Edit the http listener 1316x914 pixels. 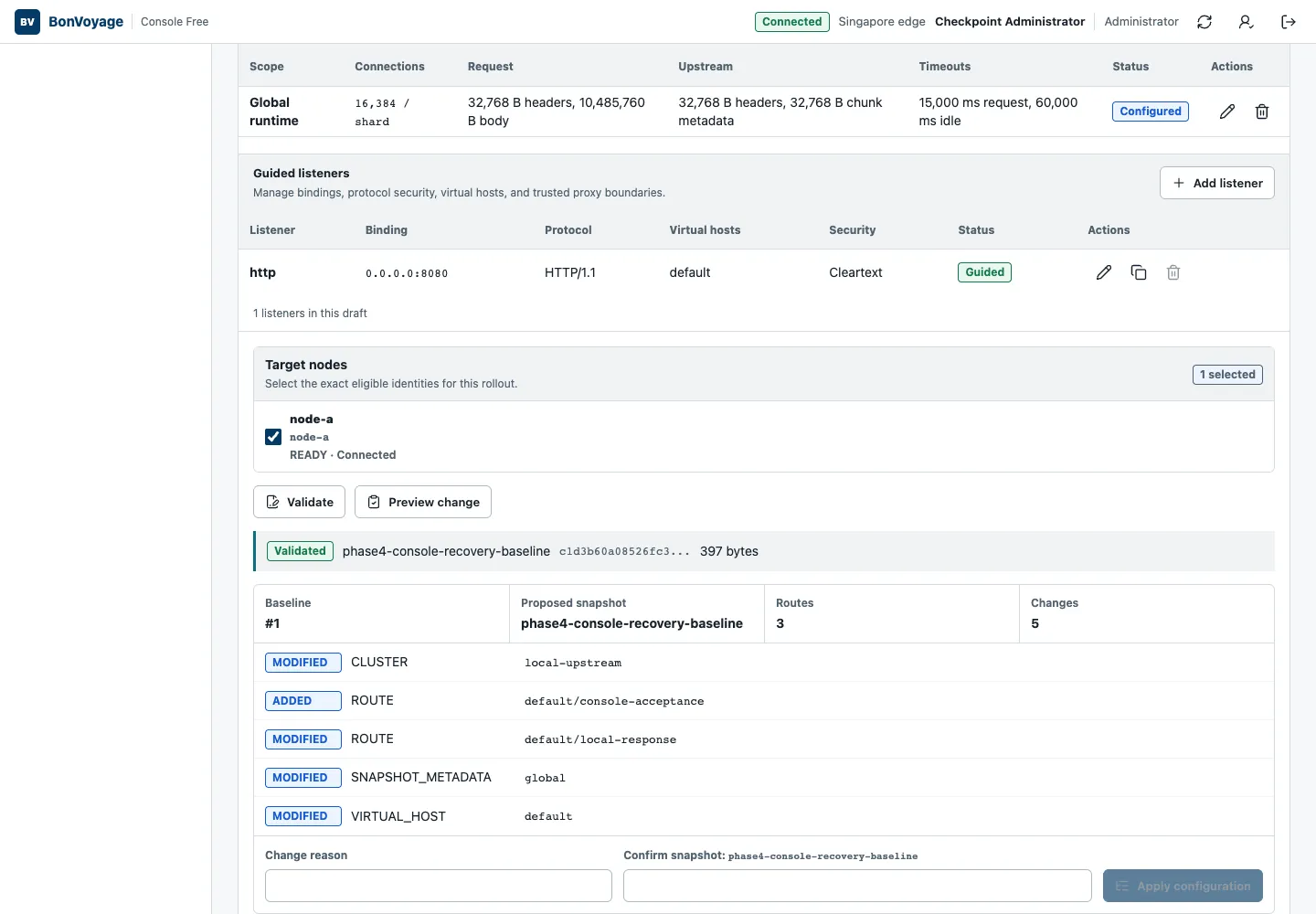[1104, 272]
